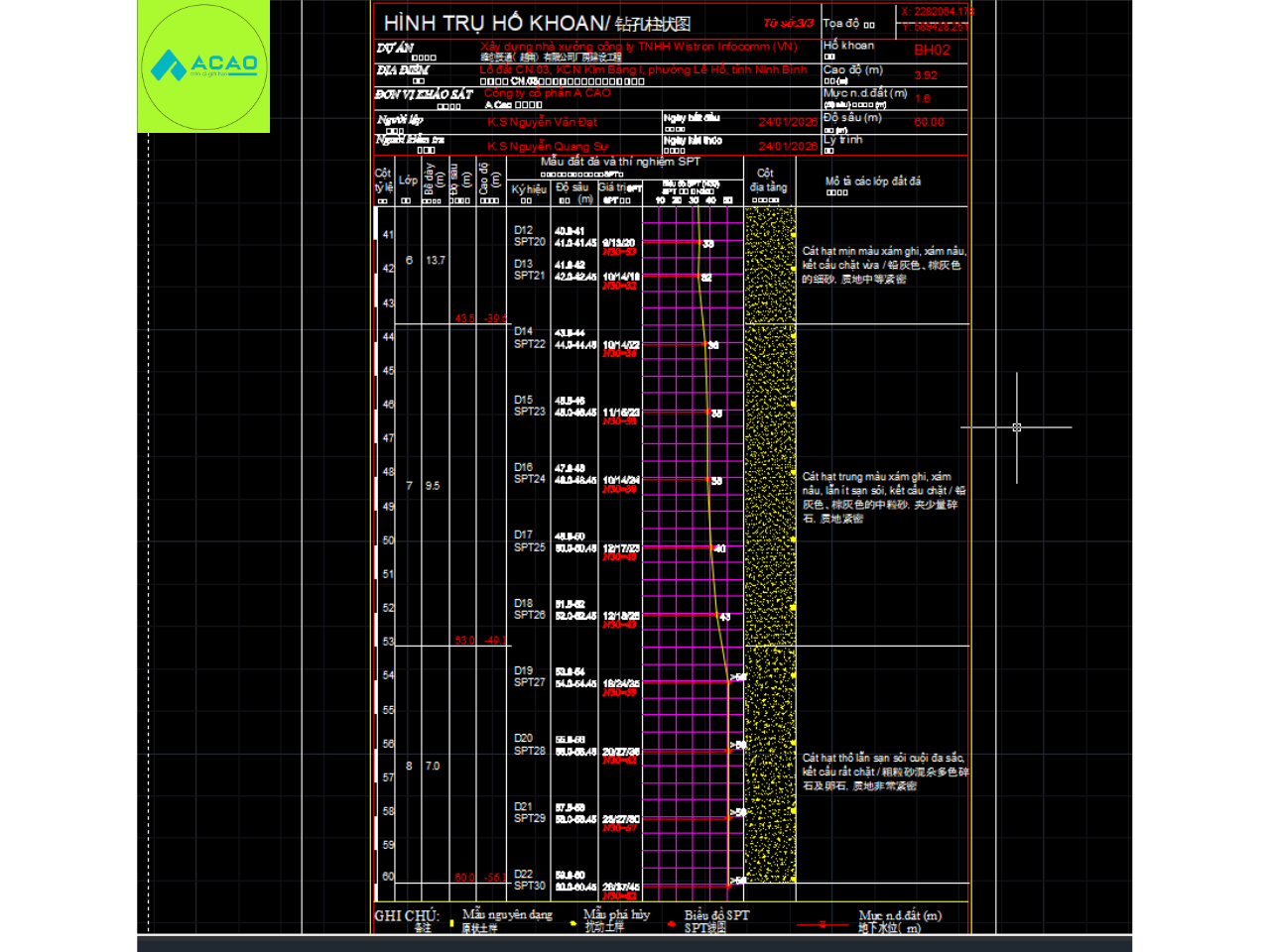Click the title 'HÌNH TRỤ HỐ KHOAN'

pyautogui.click(x=495, y=23)
